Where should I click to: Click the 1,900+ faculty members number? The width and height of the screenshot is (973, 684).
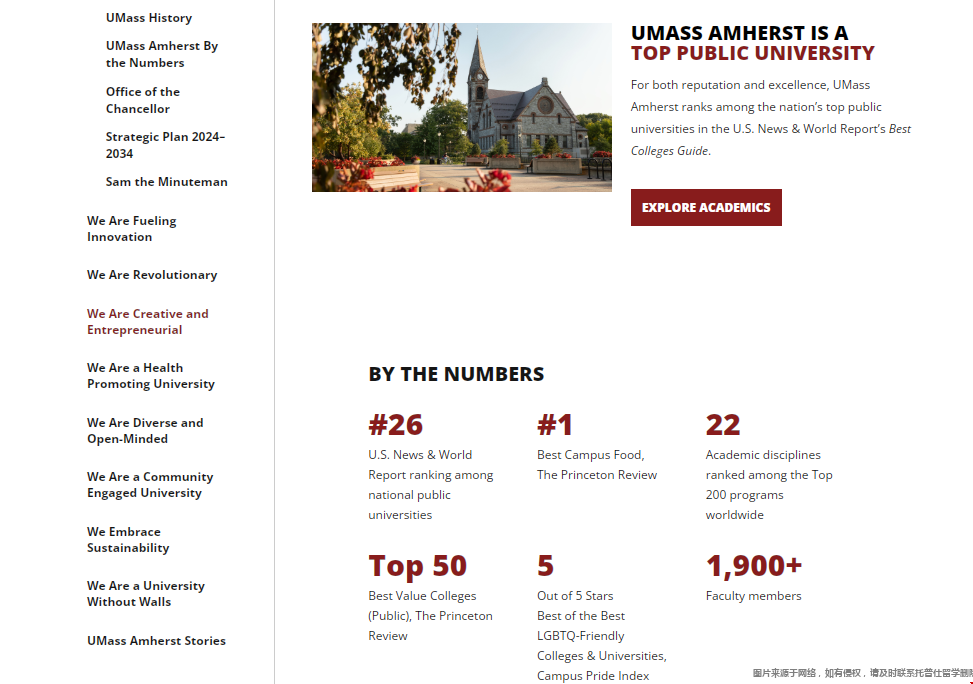click(x=754, y=565)
